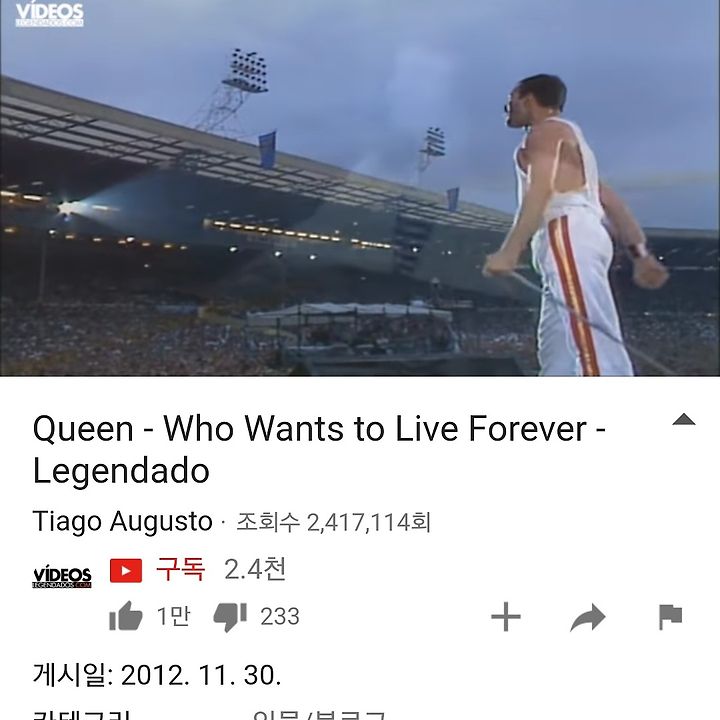720x720 pixels.
Task: Click the thumbs up like icon
Action: [x=126, y=616]
